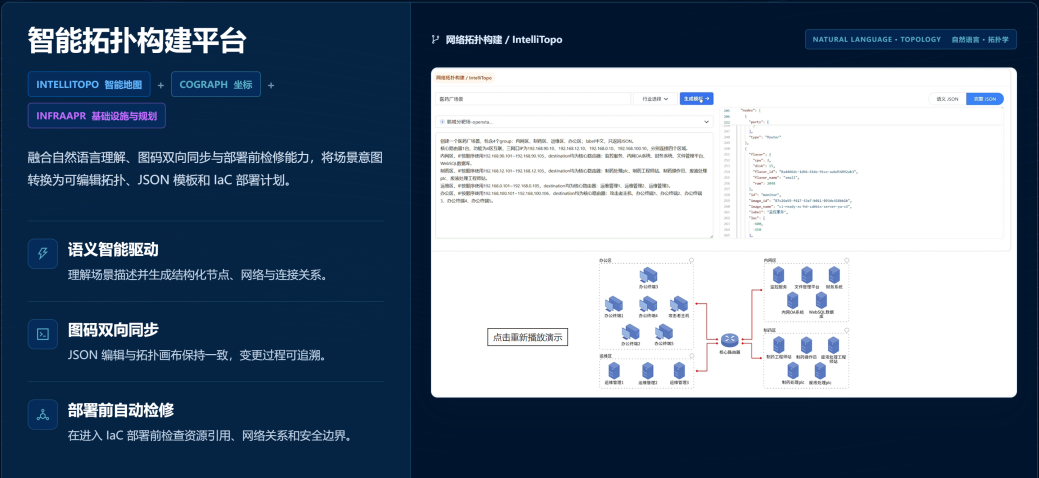
Task: Toggle the circle handle on 内网区 group
Action: 846,259
